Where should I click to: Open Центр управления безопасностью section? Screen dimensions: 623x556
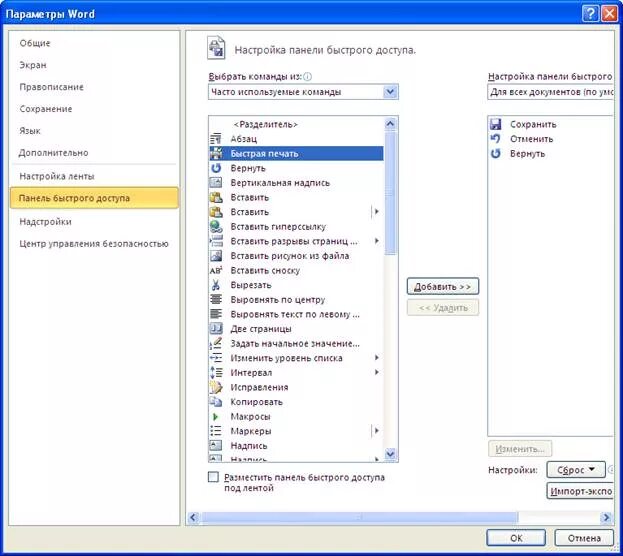click(94, 243)
